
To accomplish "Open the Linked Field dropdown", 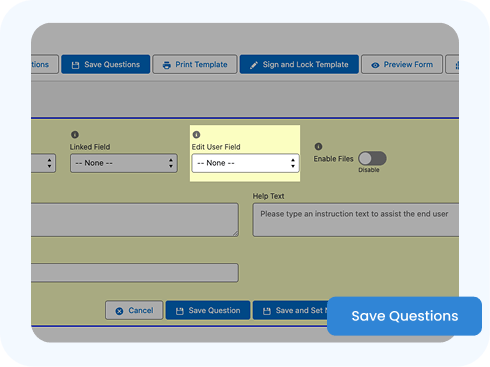I will tap(124, 163).
